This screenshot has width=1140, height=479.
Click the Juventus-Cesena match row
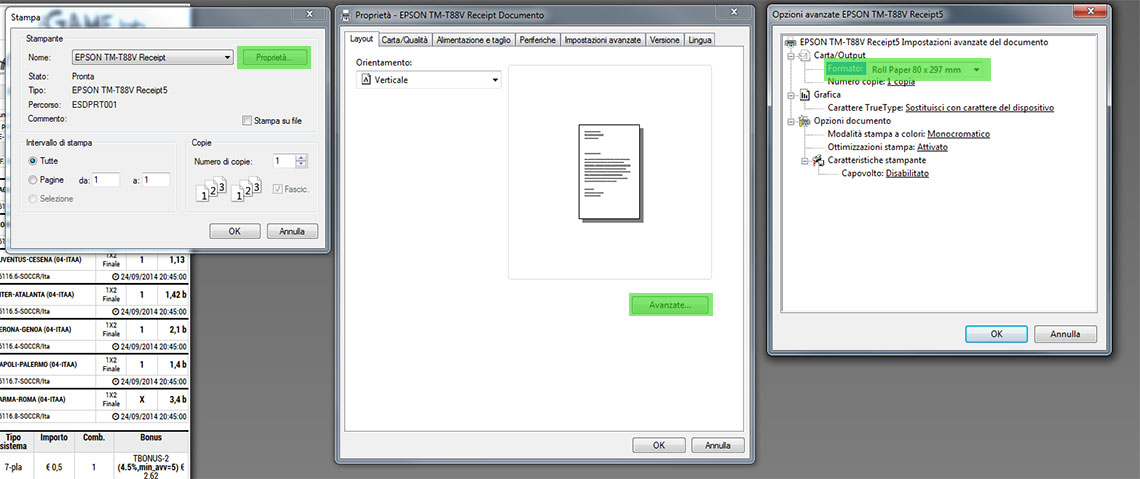tap(95, 260)
